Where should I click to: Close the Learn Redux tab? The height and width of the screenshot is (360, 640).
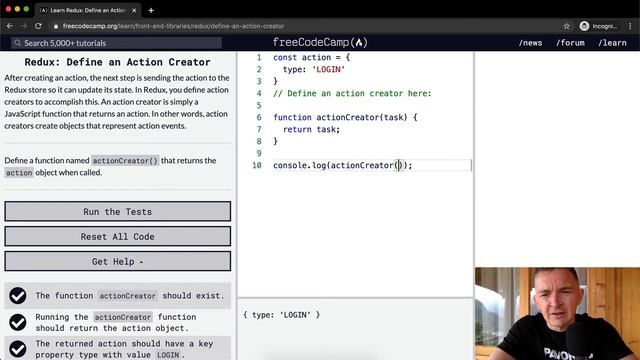click(x=134, y=10)
